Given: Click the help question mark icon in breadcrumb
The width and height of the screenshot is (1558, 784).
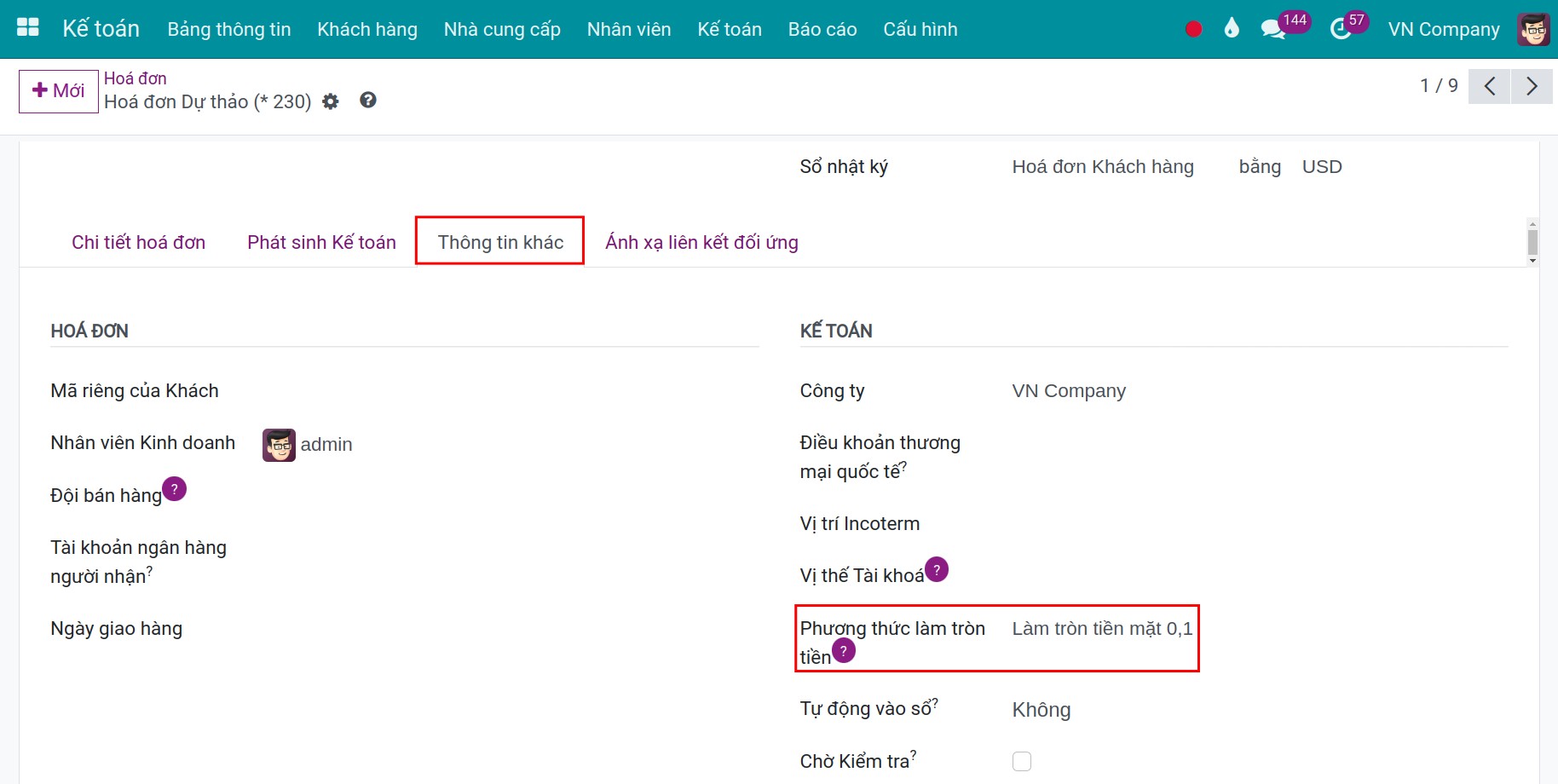Looking at the screenshot, I should [368, 101].
